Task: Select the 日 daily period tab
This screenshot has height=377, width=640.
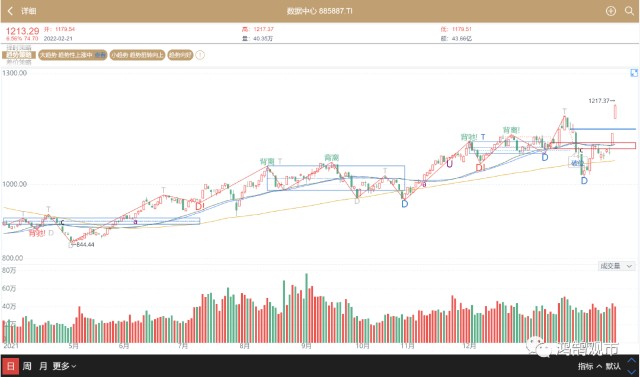Action: (x=11, y=366)
